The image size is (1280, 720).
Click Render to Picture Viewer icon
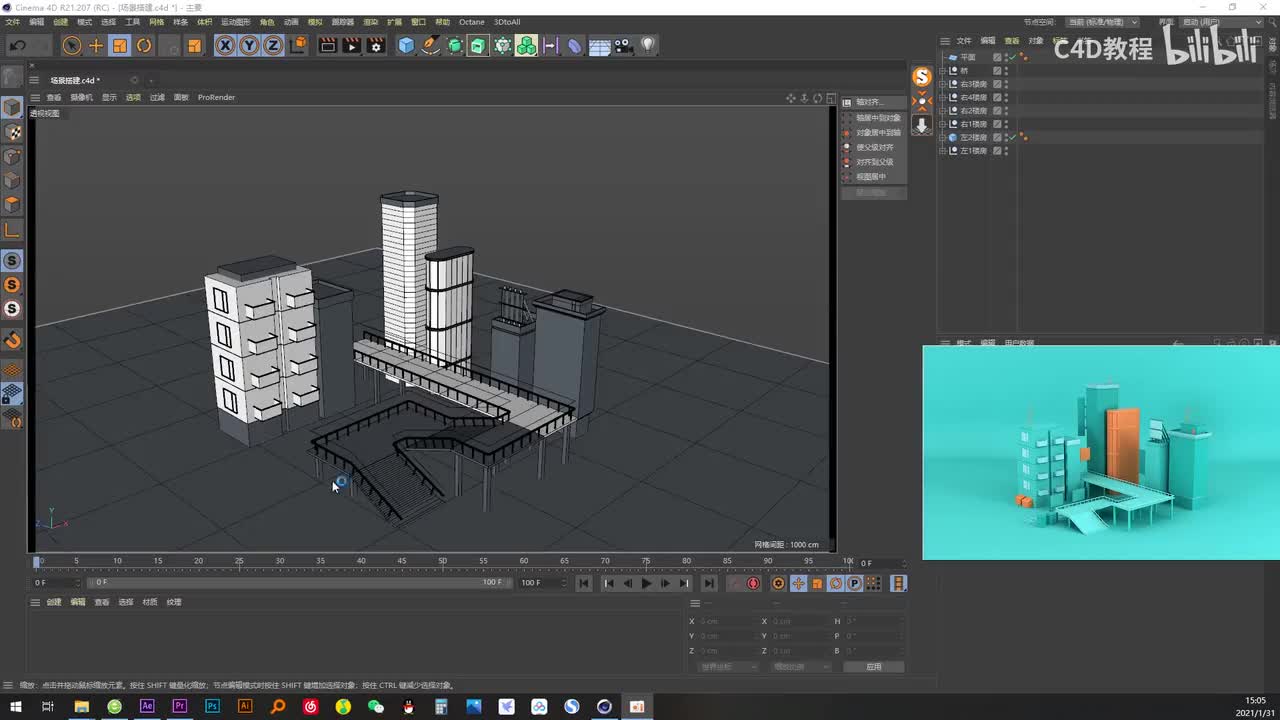coord(351,45)
